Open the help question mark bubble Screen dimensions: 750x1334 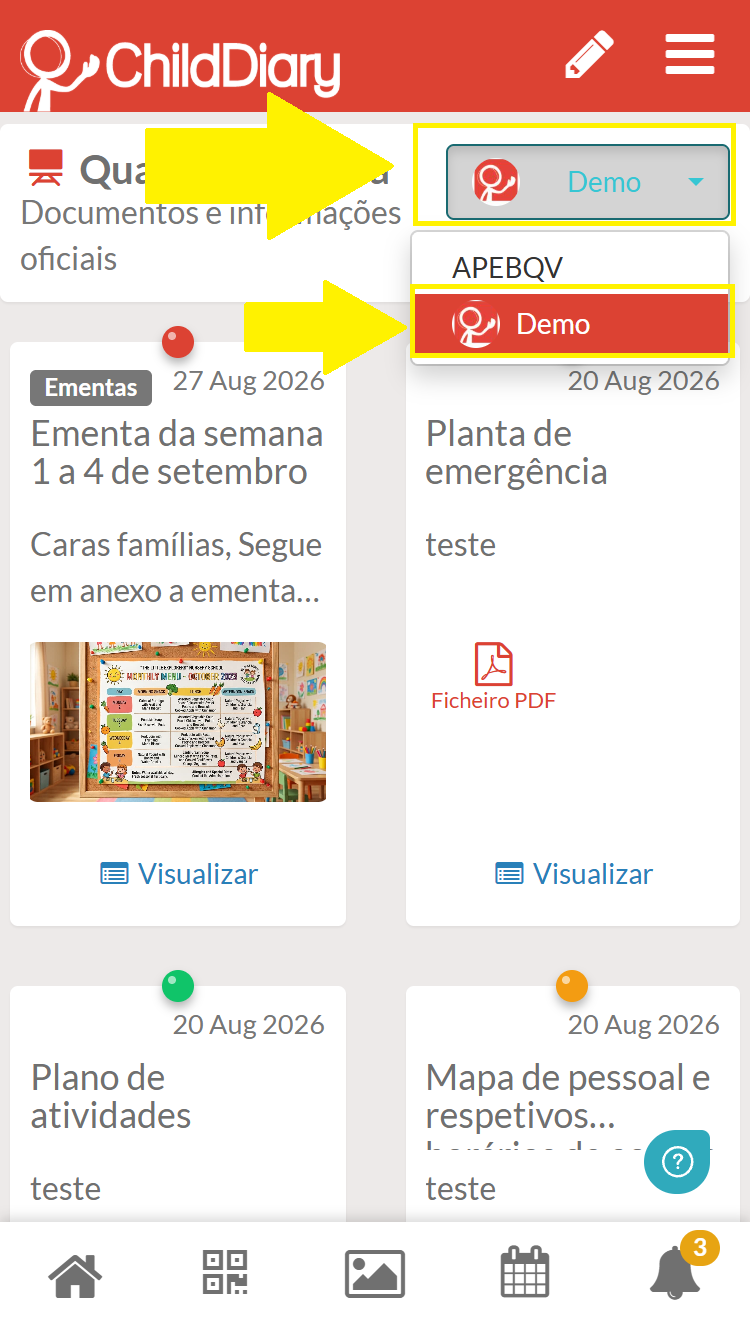click(x=677, y=1162)
